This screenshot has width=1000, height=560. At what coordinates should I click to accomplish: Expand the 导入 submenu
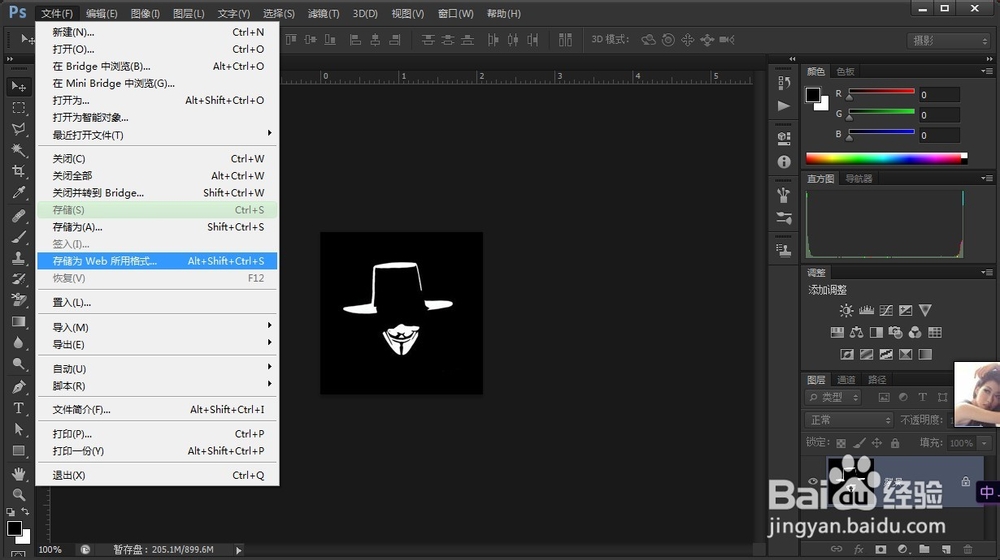point(157,327)
